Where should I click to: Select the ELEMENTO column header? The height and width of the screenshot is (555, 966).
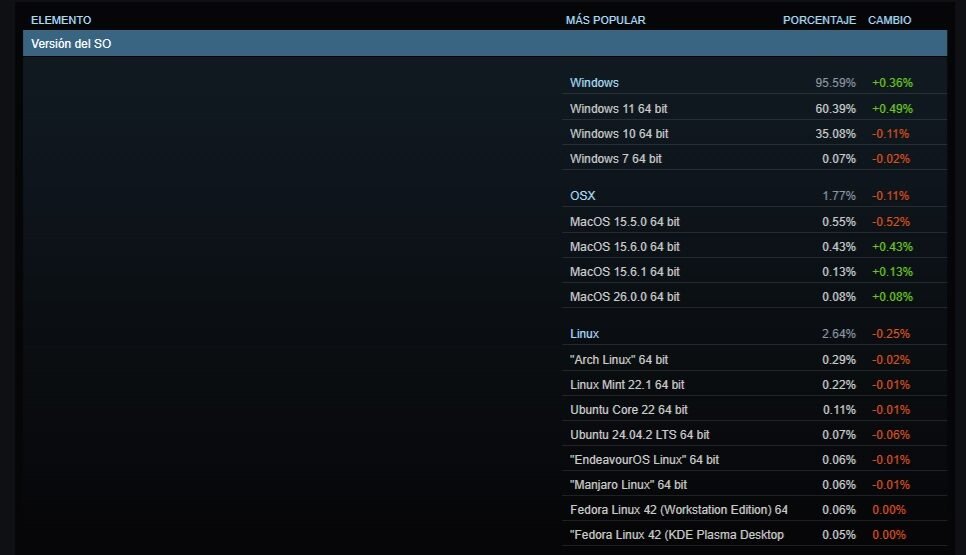point(61,20)
